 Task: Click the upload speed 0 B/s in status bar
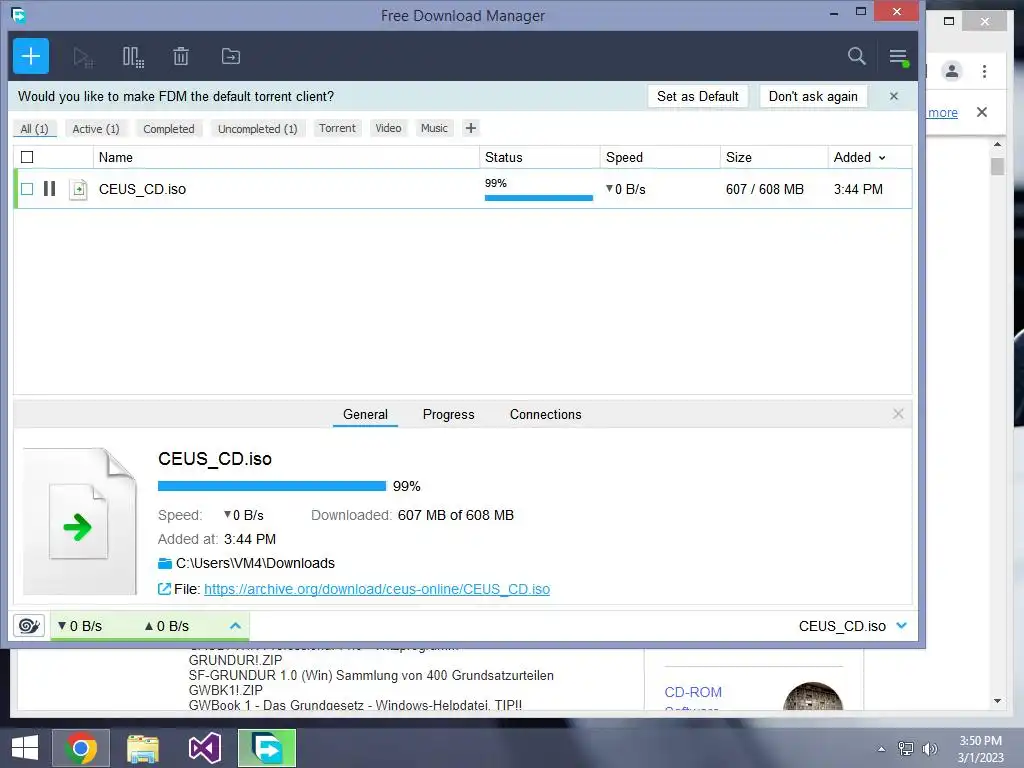167,626
